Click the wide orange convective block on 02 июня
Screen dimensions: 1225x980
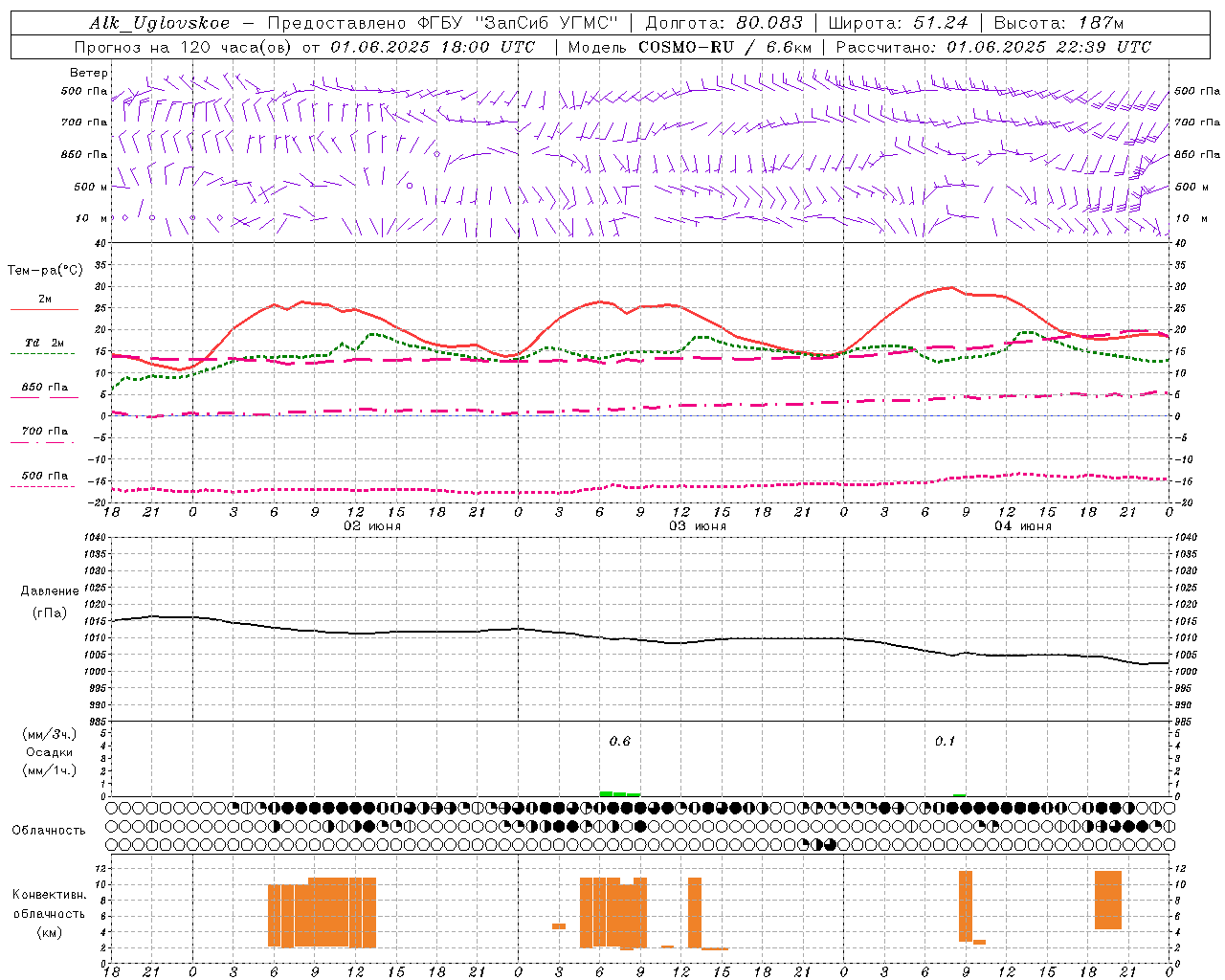(322, 912)
